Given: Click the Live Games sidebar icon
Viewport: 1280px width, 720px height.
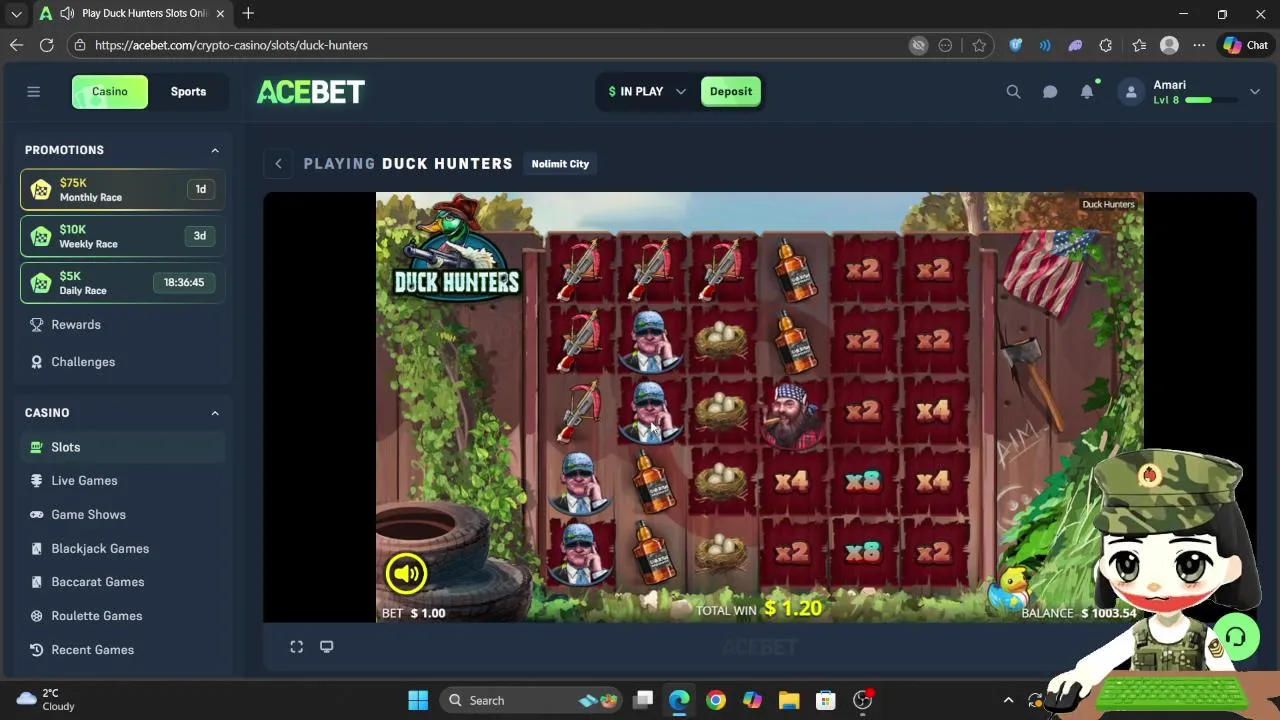Looking at the screenshot, I should [x=37, y=481].
